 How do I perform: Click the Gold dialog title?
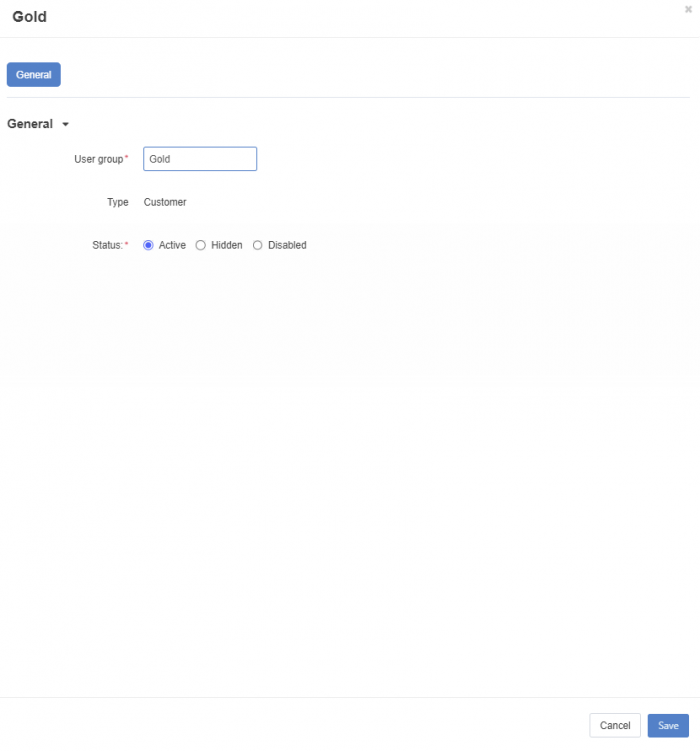coord(30,17)
